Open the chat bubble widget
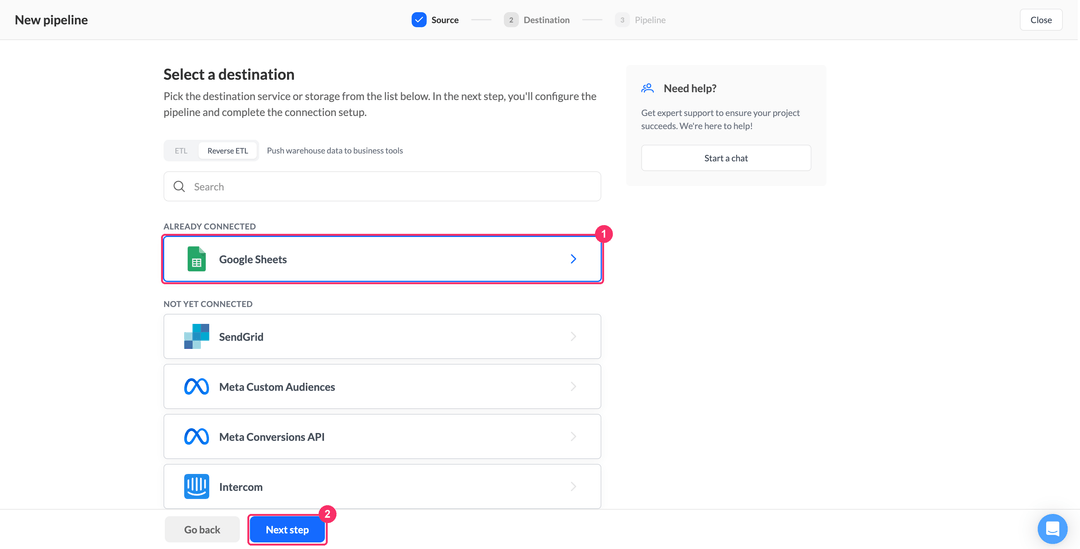 [1052, 529]
